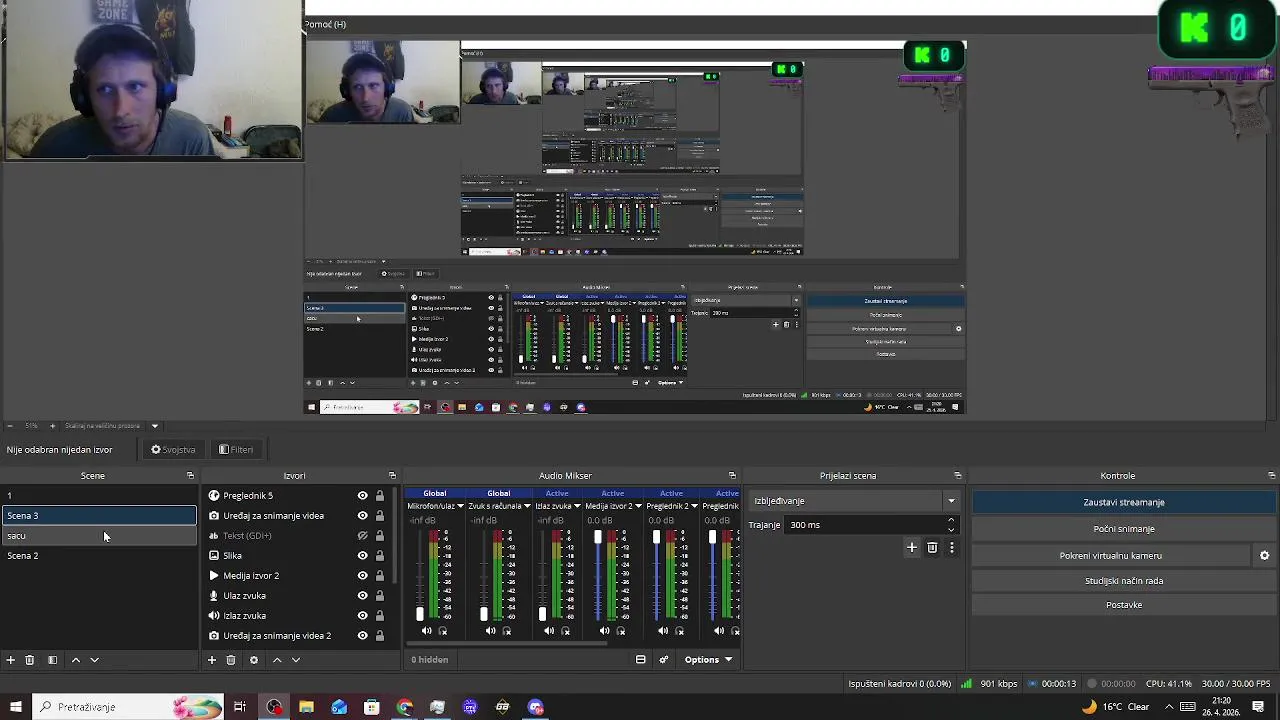The height and width of the screenshot is (720, 1280).
Task: Mute the Mikrofon/ulaz speaker icon
Action: pos(427,631)
